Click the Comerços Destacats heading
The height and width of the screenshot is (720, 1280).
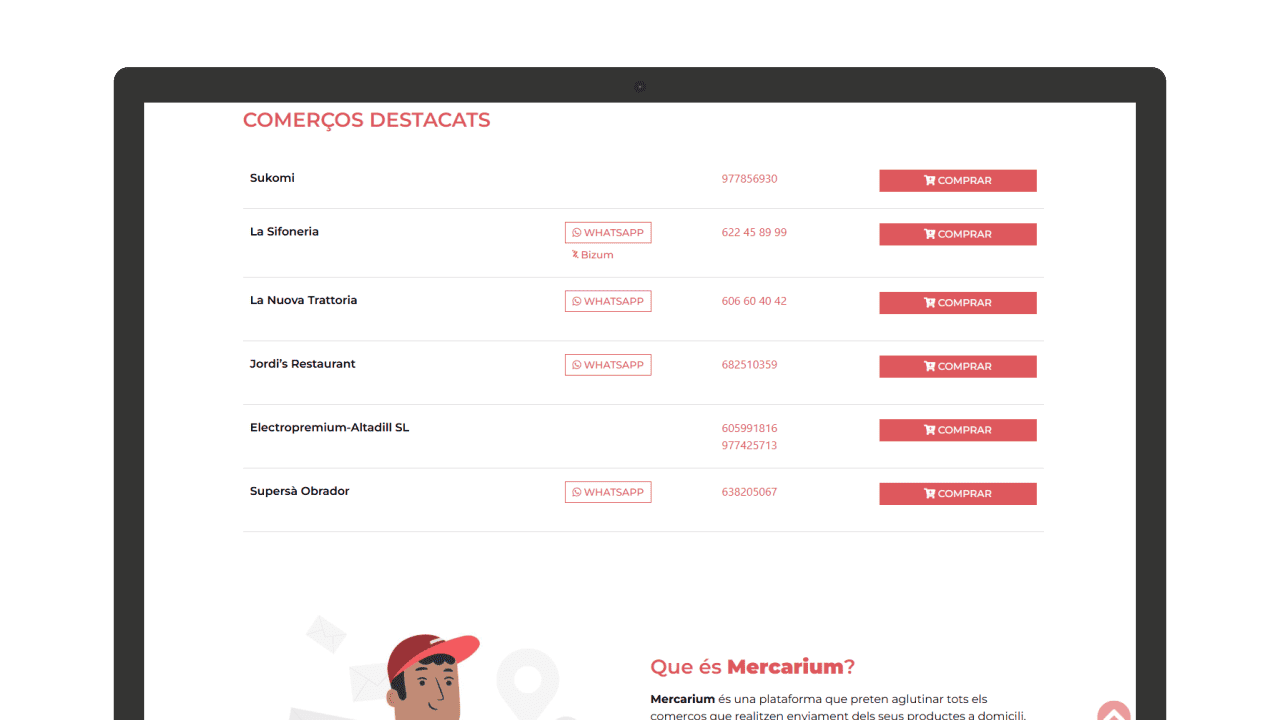pos(366,120)
